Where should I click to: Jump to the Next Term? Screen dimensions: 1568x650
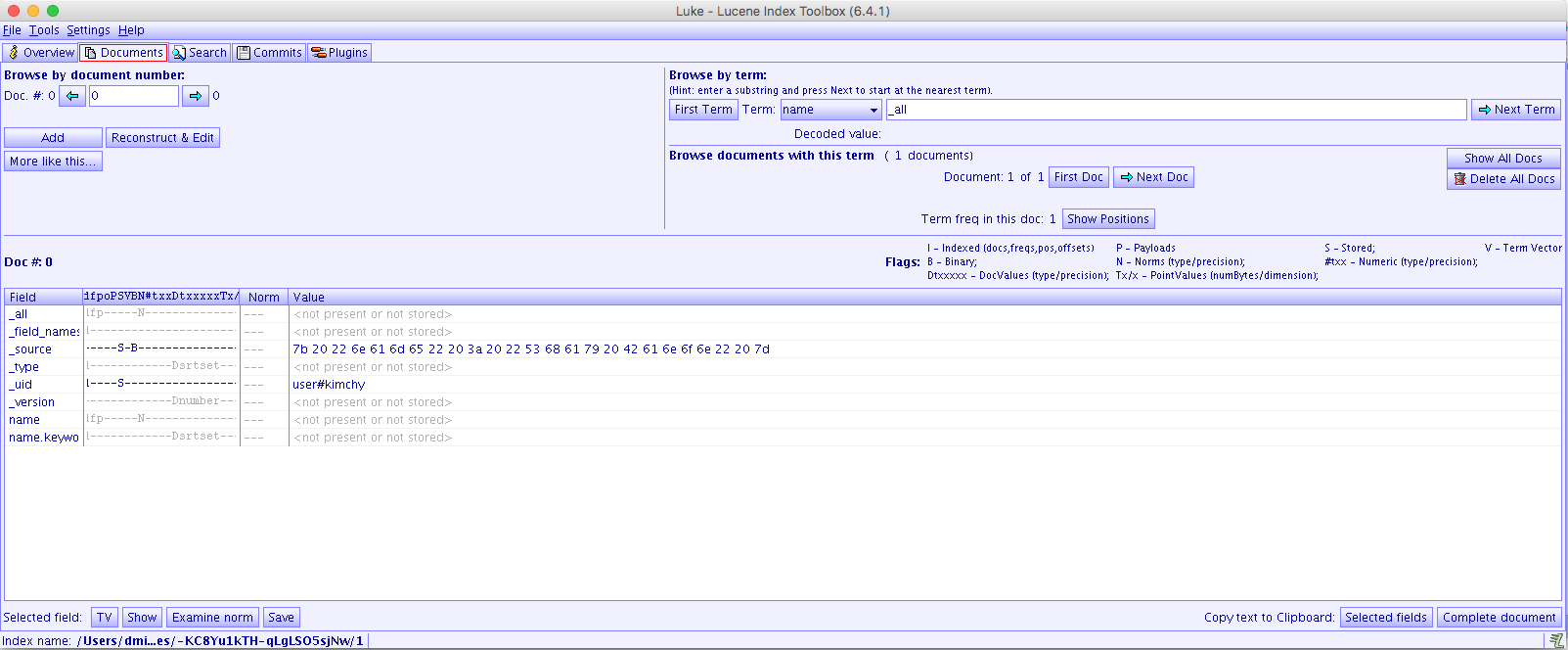tap(1516, 110)
